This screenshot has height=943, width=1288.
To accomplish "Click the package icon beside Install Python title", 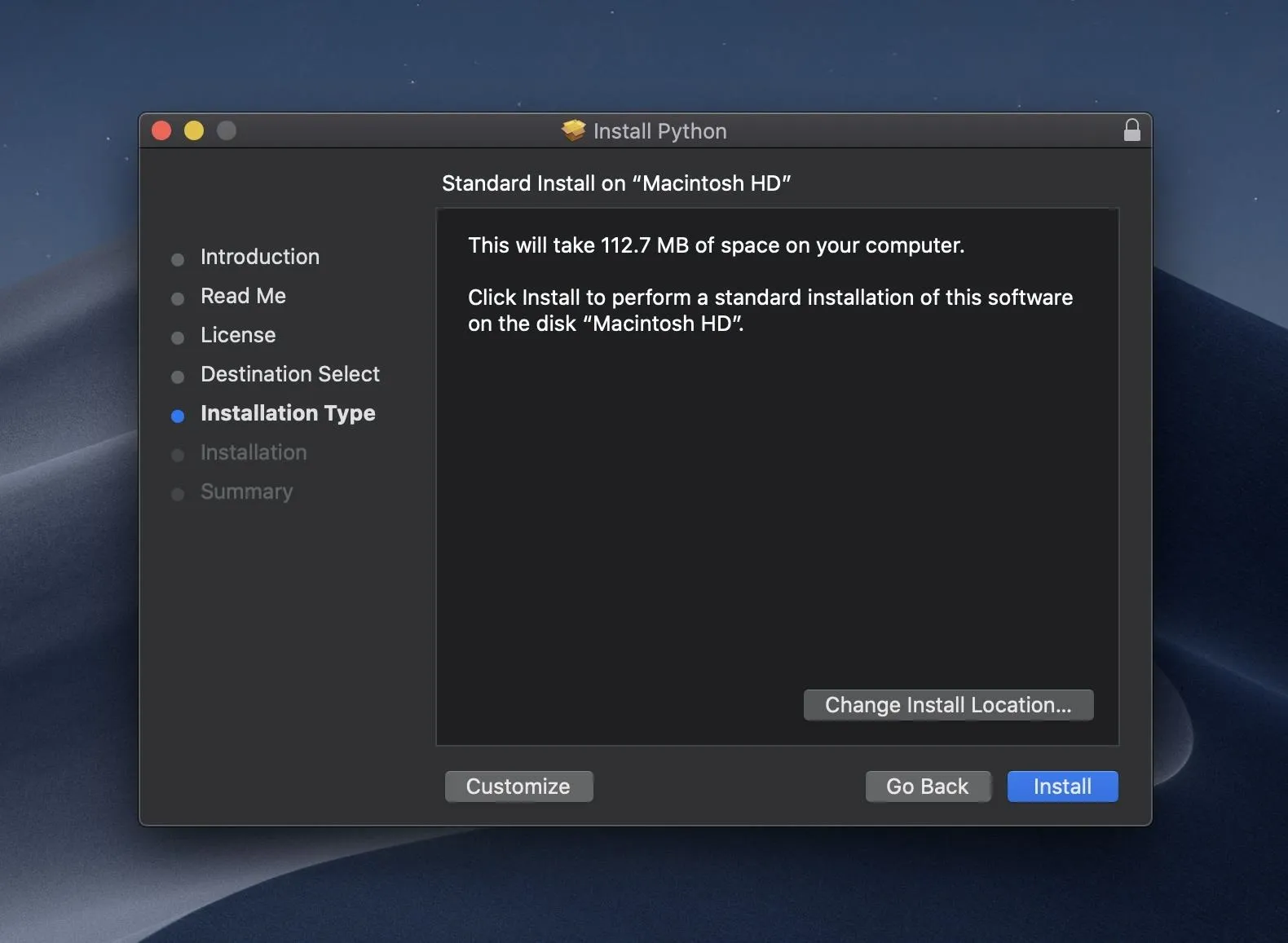I will tap(574, 130).
